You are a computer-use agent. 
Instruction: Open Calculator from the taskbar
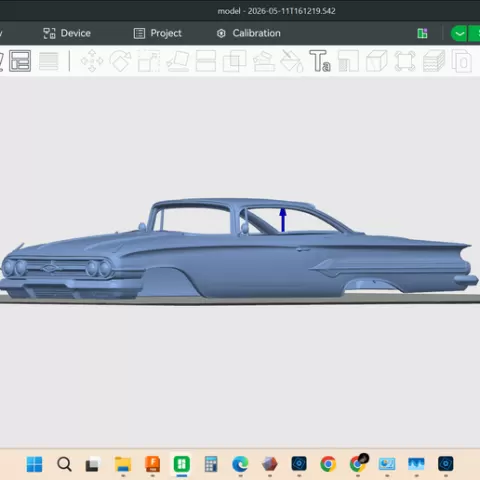[x=211, y=464]
